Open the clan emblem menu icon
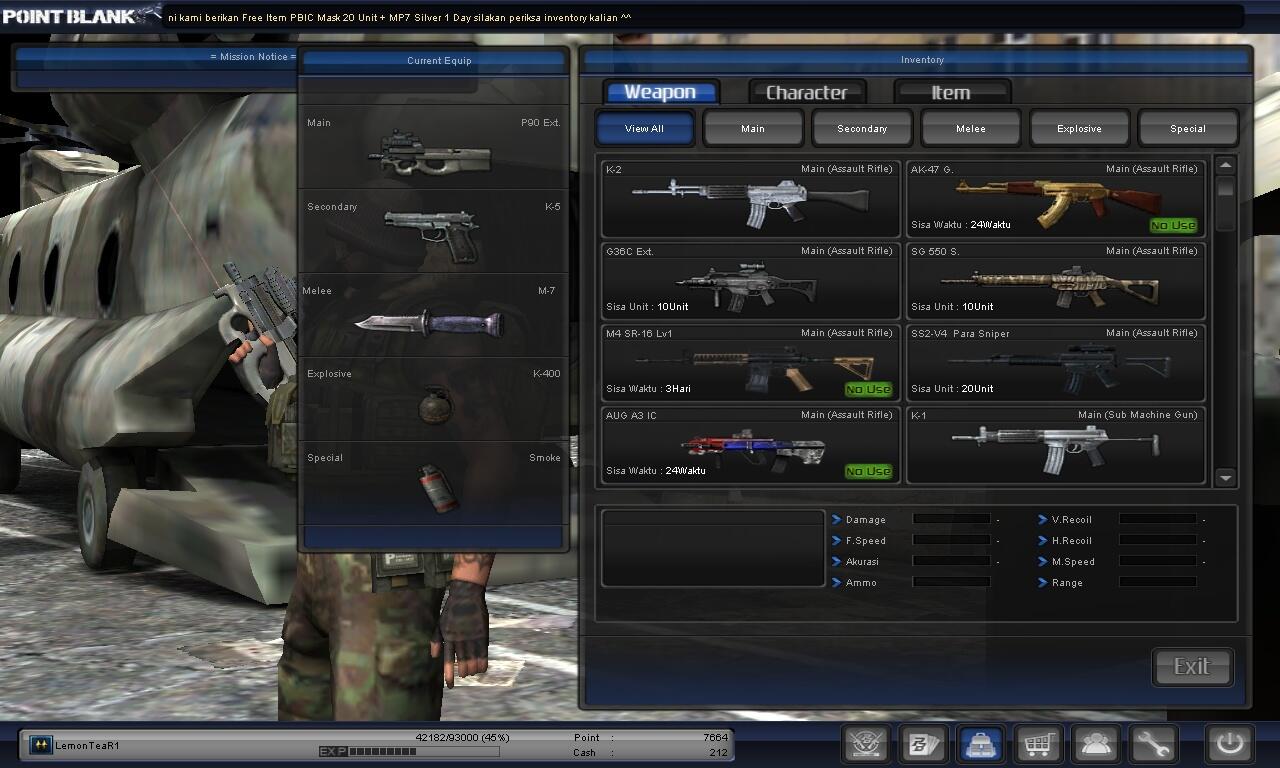The width and height of the screenshot is (1280, 768). [x=867, y=744]
